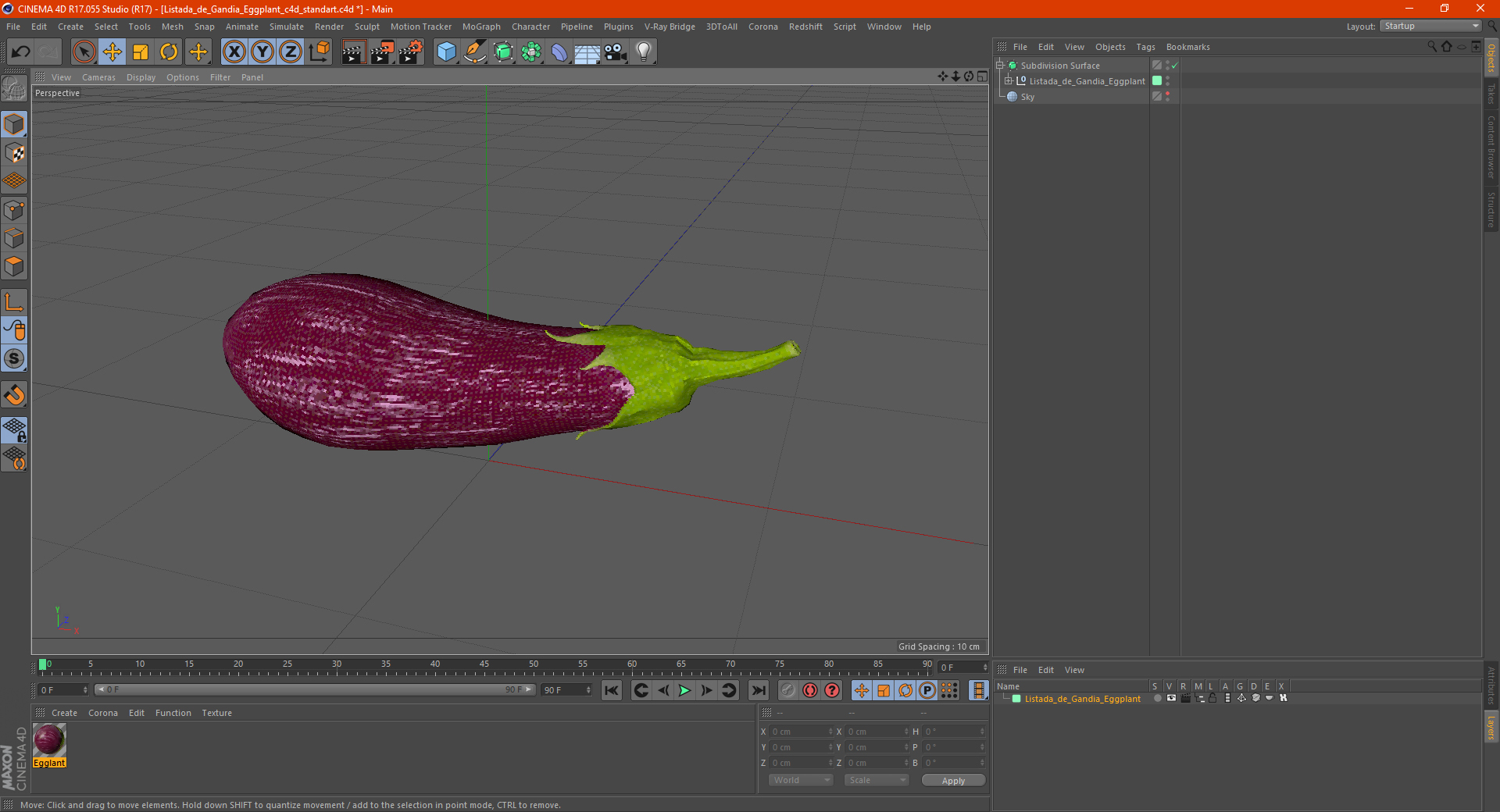Switch to Model mode cube icon
Screen dimensions: 1500x812
[x=14, y=125]
